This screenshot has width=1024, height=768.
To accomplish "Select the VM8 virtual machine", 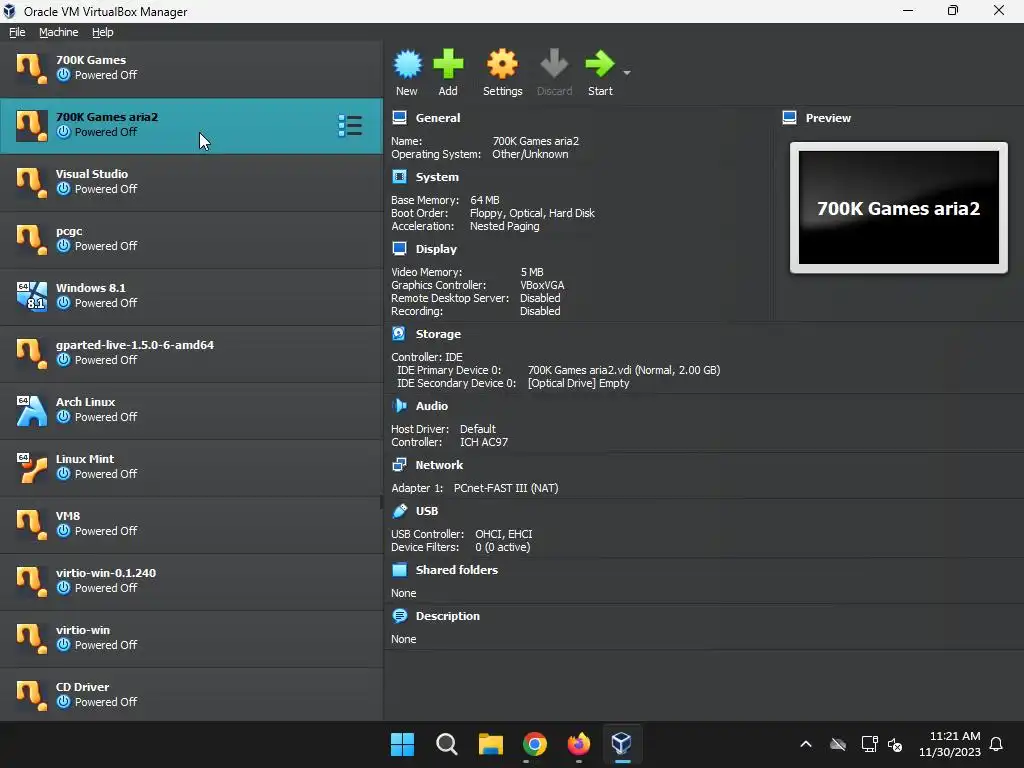I will (x=191, y=524).
